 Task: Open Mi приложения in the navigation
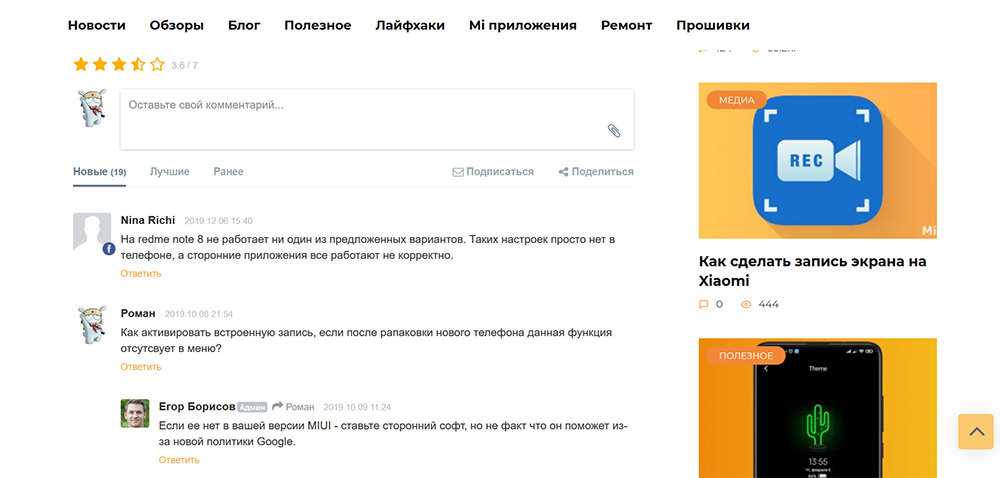tap(522, 25)
